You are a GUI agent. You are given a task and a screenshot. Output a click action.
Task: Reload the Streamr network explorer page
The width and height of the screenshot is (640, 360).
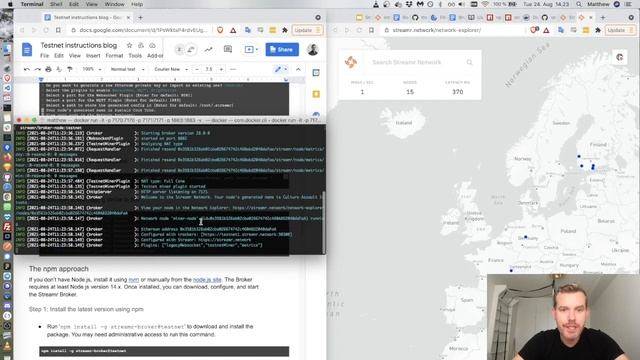coord(359,30)
